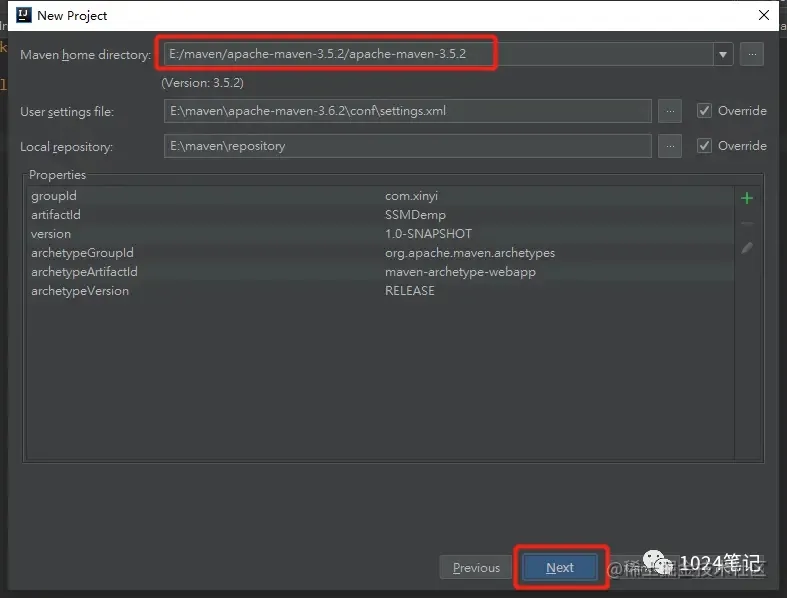The width and height of the screenshot is (787, 598).
Task: Toggle Override checkbox for User settings file
Action: (704, 110)
